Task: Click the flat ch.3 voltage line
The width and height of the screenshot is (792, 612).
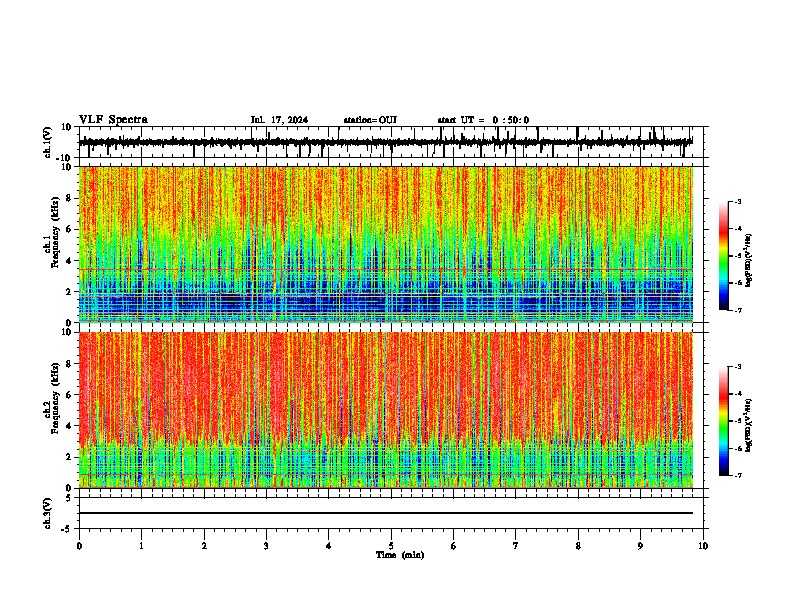Action: click(386, 513)
